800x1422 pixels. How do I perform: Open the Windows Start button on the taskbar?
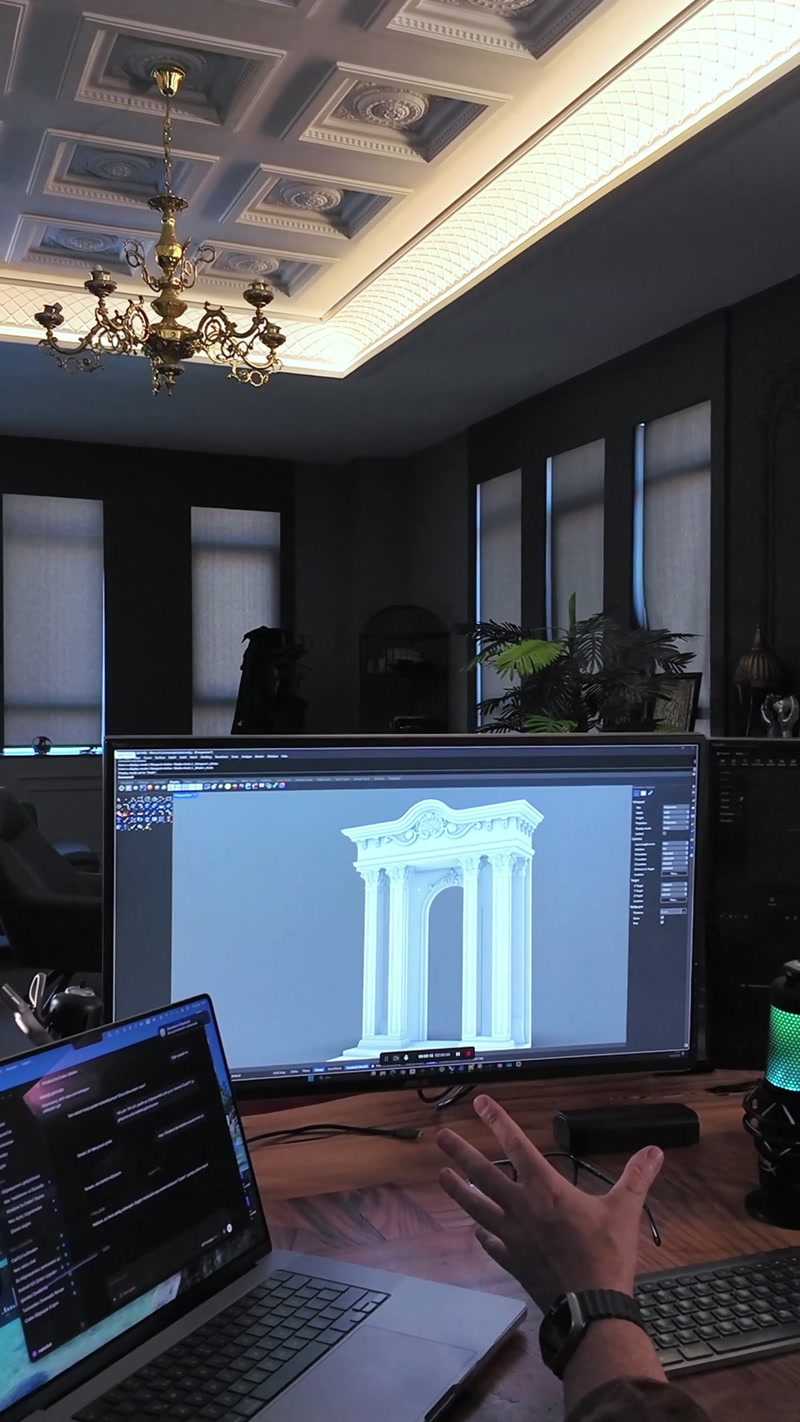click(x=311, y=1078)
